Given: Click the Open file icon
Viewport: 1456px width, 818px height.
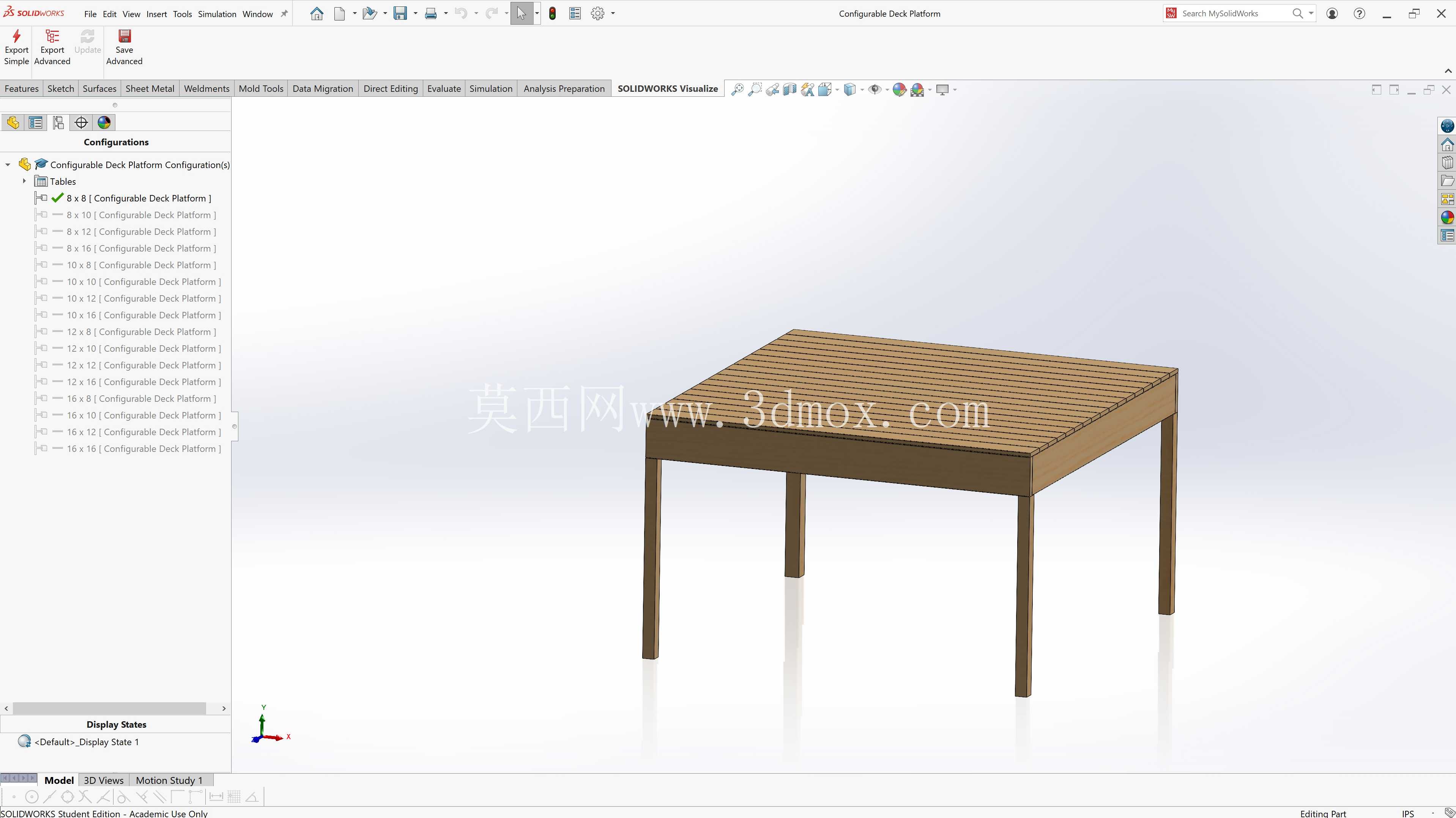Looking at the screenshot, I should 370,14.
